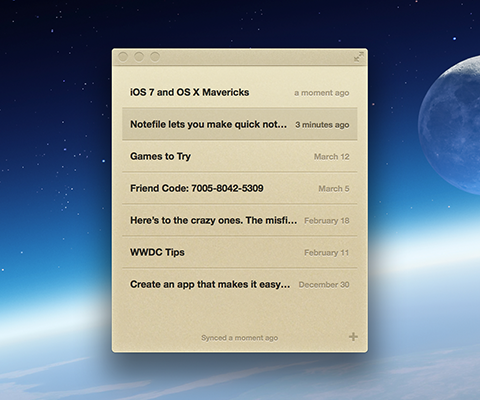This screenshot has width=480, height=400.
Task: Click the February 18 date label
Action: click(x=327, y=221)
